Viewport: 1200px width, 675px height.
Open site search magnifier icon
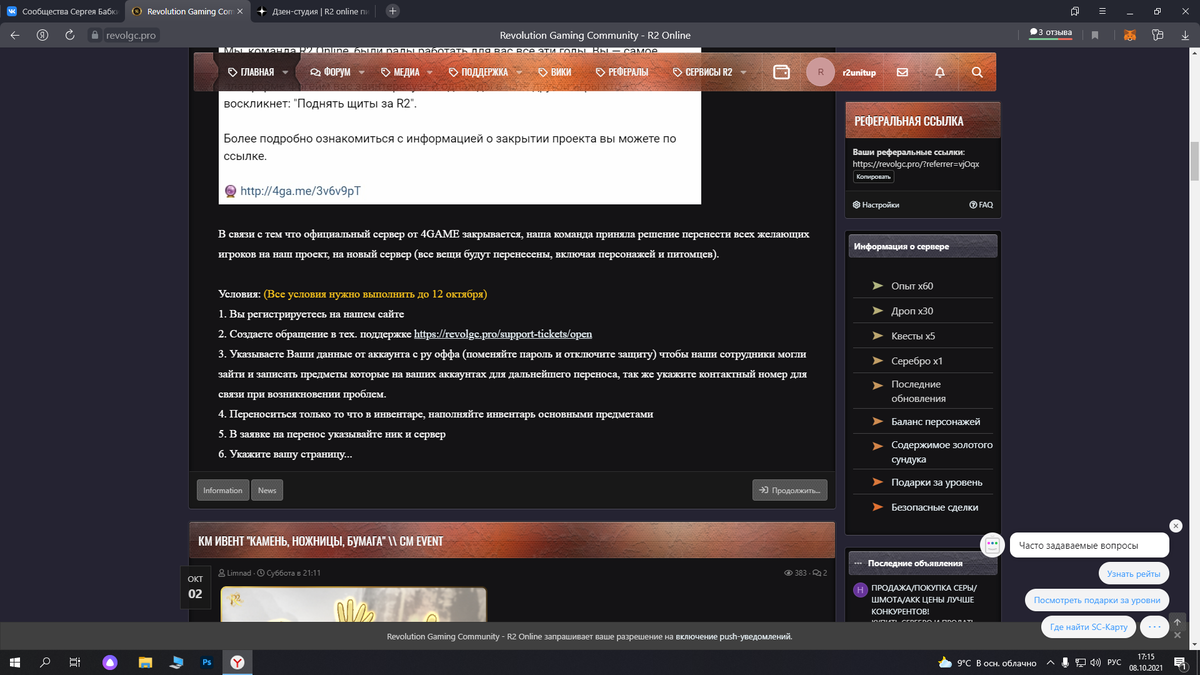pyautogui.click(x=977, y=72)
